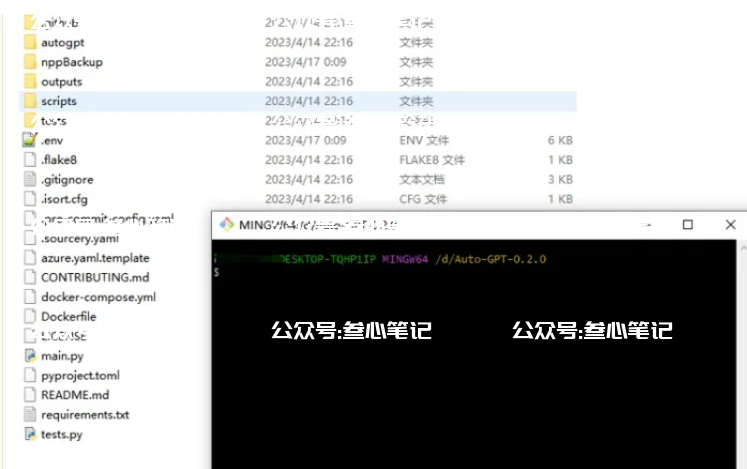Select the autogpt folder name
Image resolution: width=747 pixels, height=469 pixels.
coord(62,42)
